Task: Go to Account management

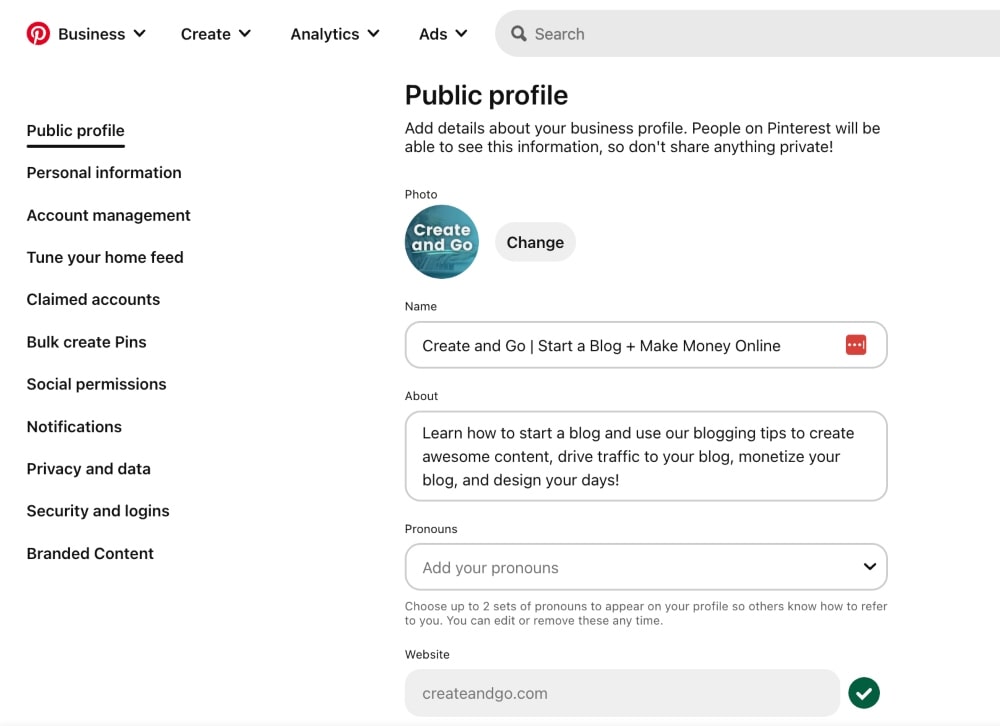Action: click(x=108, y=215)
